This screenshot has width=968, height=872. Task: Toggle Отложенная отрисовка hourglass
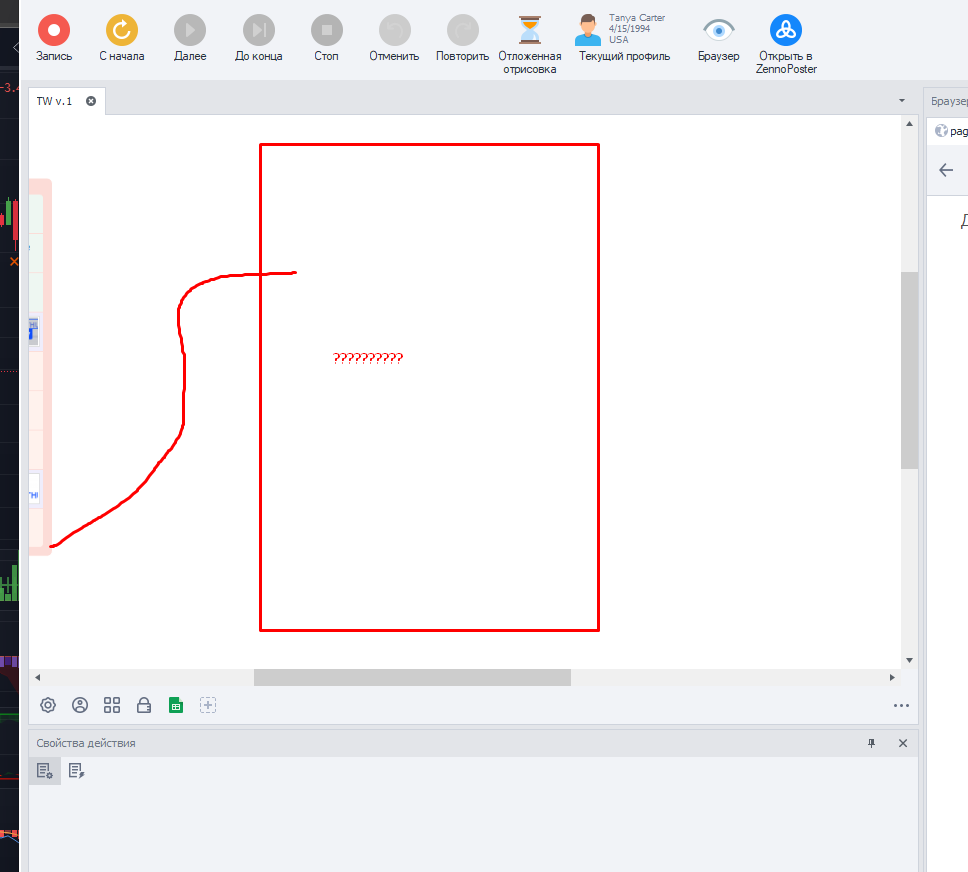530,44
